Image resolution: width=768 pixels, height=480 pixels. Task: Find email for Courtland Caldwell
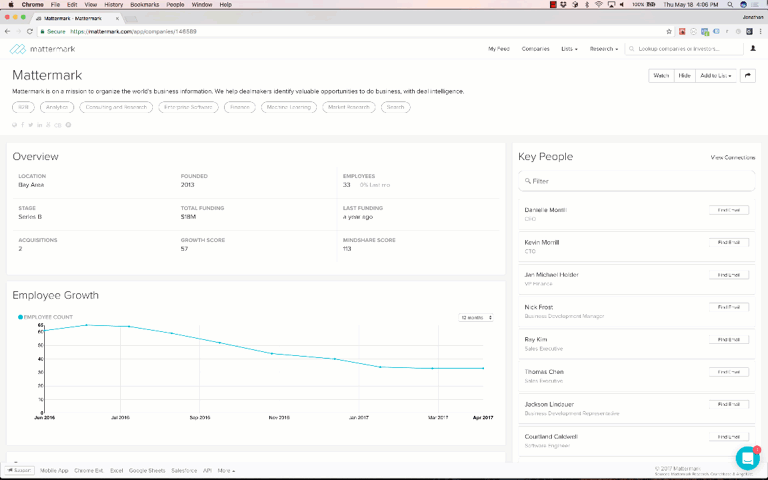pyautogui.click(x=729, y=436)
